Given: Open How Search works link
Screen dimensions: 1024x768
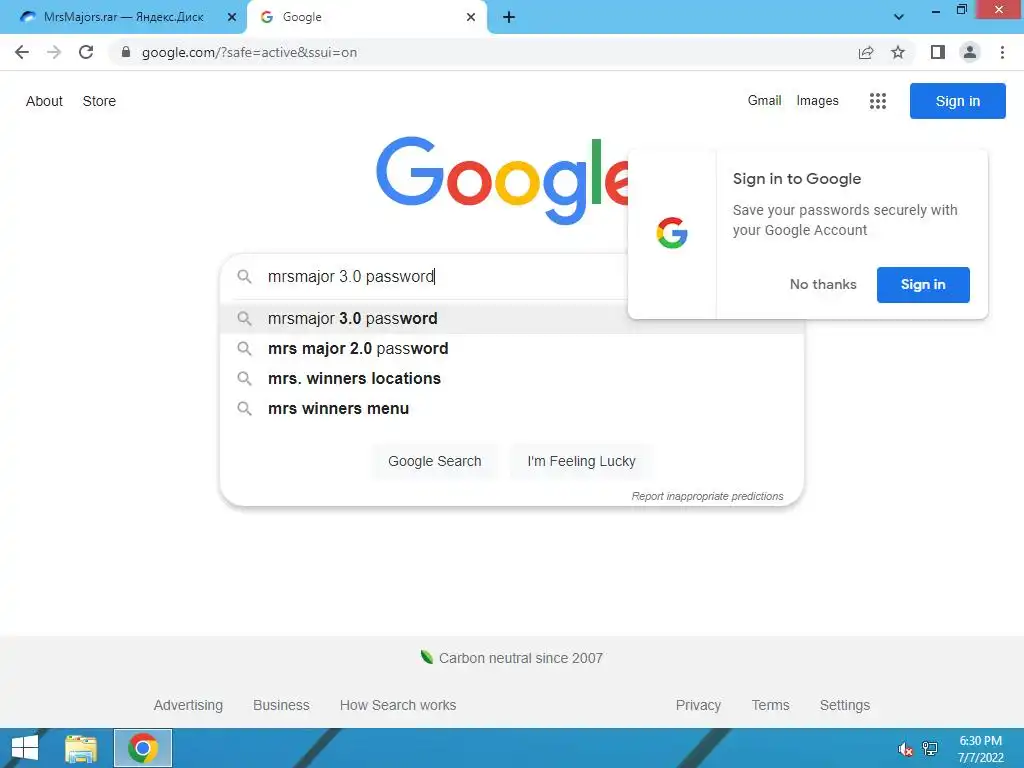Looking at the screenshot, I should (398, 705).
